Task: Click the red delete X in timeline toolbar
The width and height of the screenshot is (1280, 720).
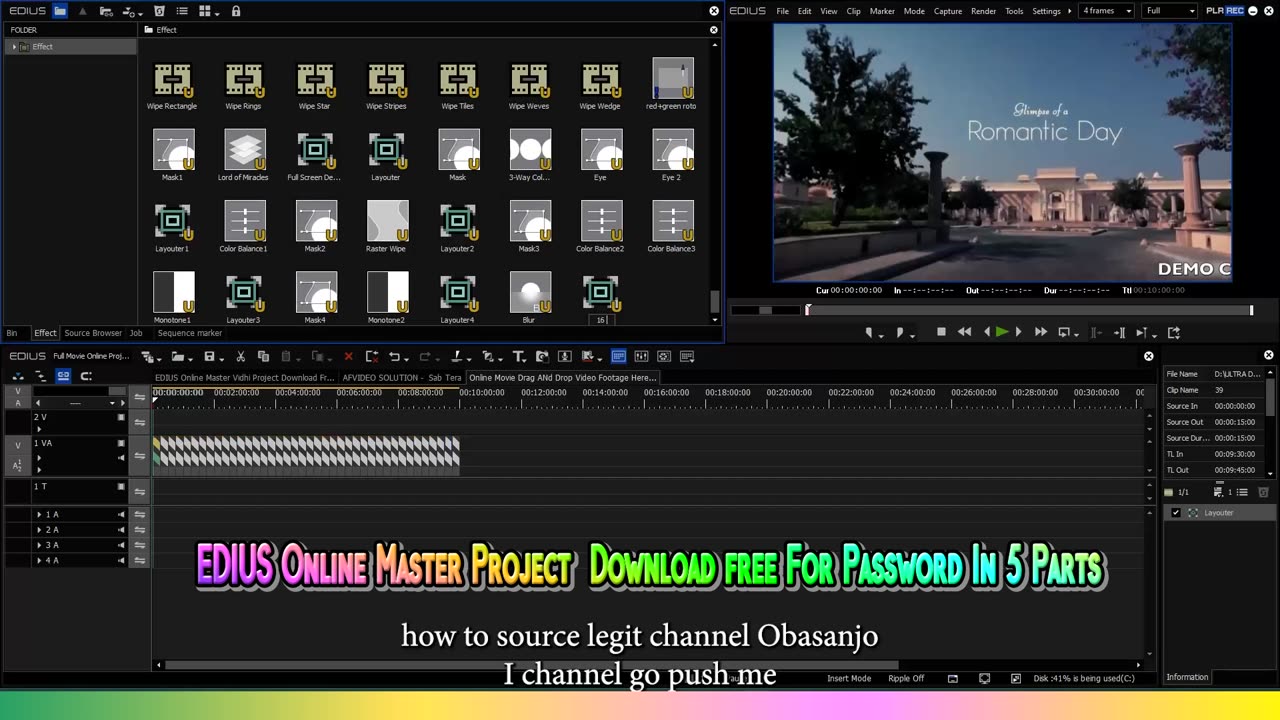Action: 348,356
